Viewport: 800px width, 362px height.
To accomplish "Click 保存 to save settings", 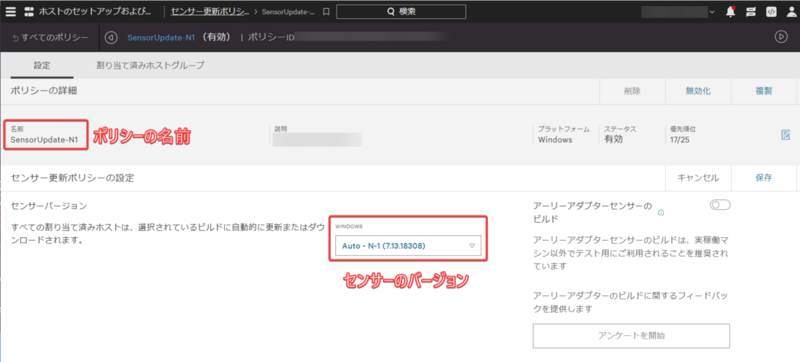I will click(763, 178).
